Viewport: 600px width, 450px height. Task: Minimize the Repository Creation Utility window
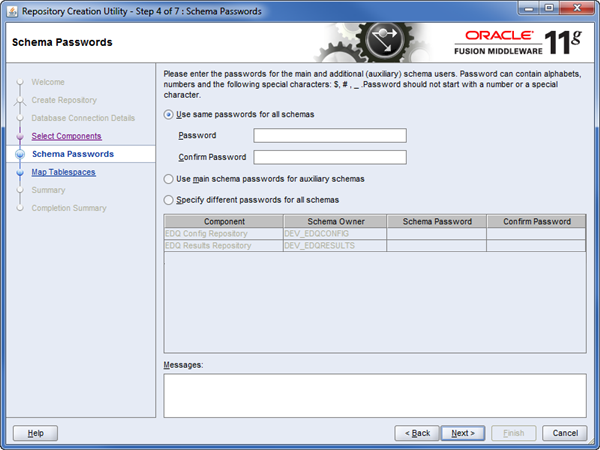(529, 8)
